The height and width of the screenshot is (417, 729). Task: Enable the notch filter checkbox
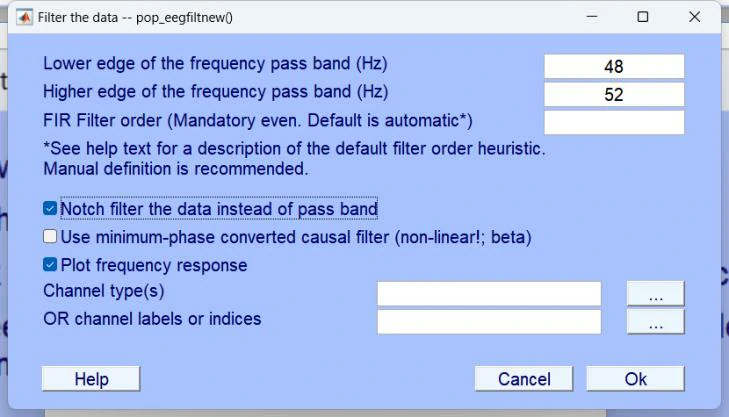(50, 209)
